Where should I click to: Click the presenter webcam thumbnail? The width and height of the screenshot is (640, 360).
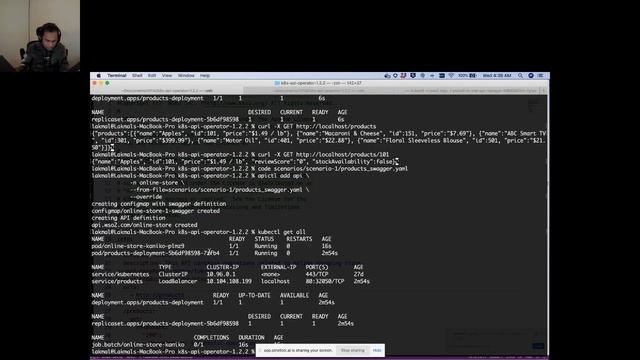[x=40, y=36]
